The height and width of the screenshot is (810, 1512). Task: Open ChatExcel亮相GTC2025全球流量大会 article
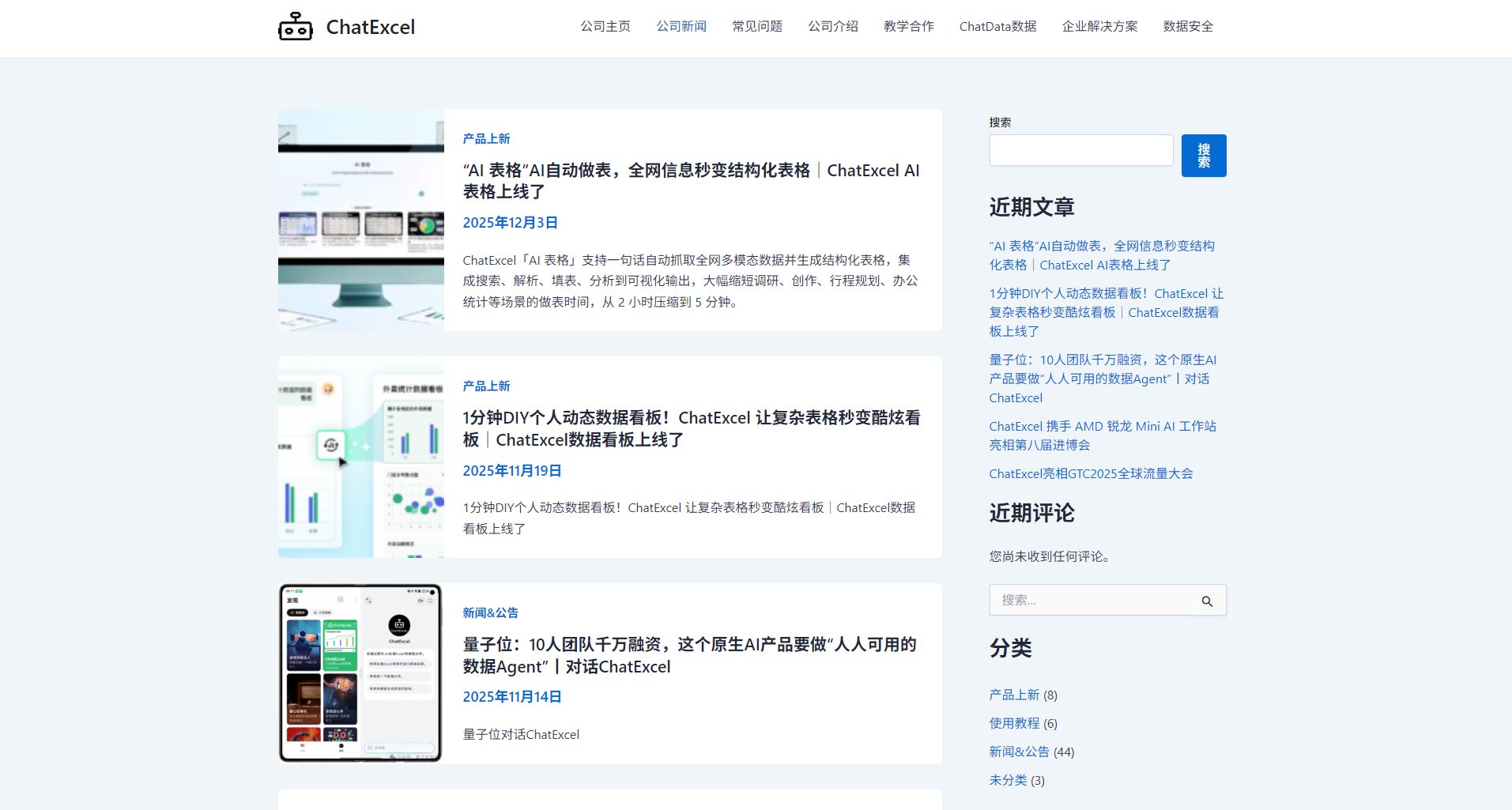pos(1092,473)
